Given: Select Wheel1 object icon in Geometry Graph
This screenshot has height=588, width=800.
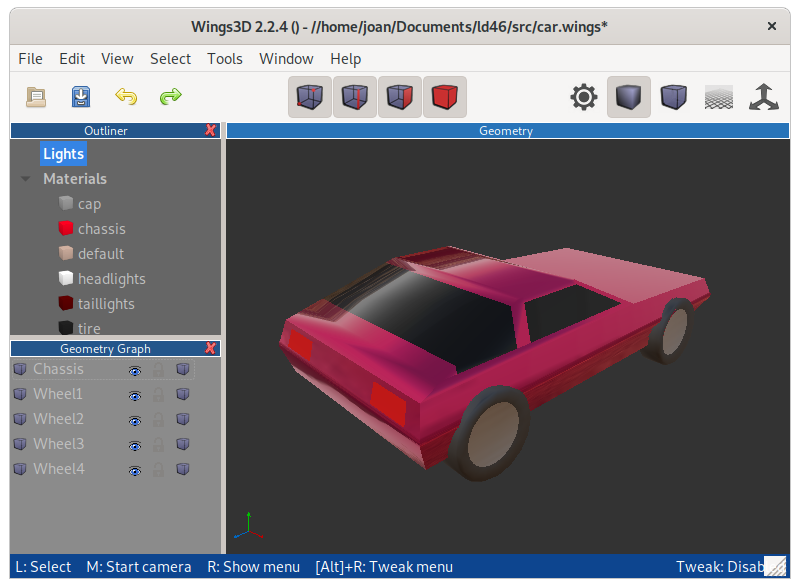Looking at the screenshot, I should point(20,394).
